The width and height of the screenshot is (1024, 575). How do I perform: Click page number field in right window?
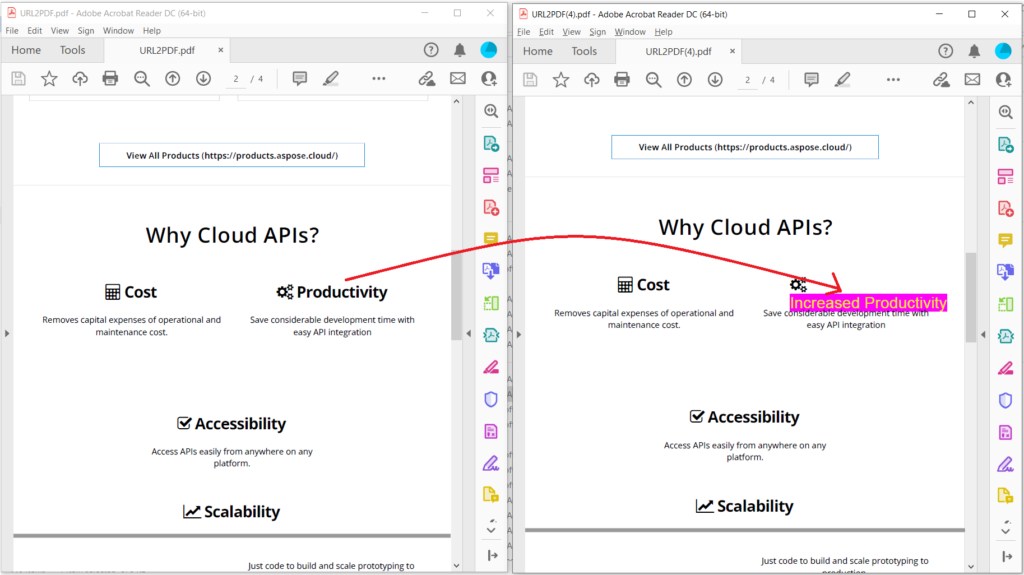coord(747,80)
